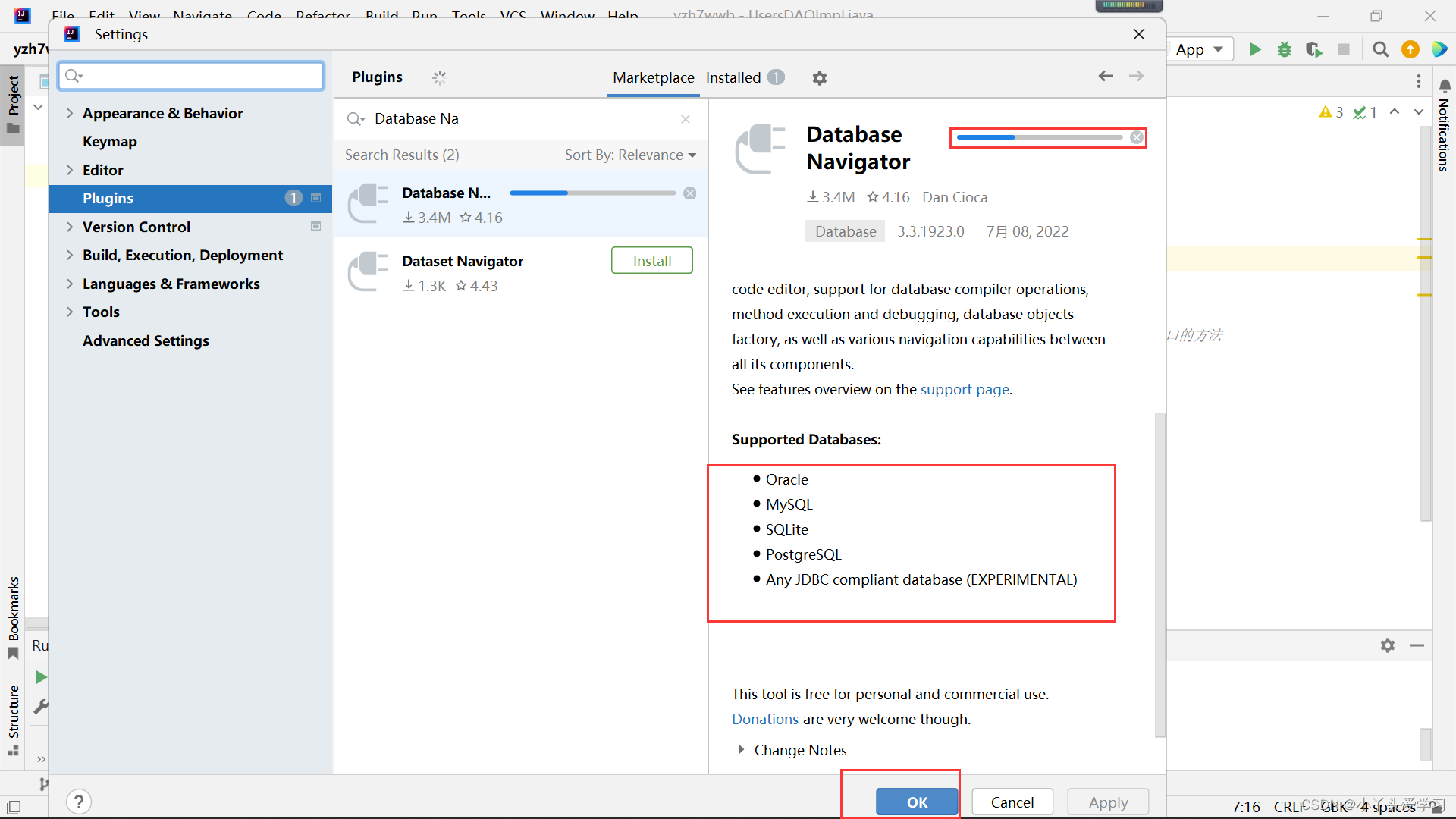Viewport: 1456px width, 819px height.
Task: Switch to Installed plugins tab
Action: click(x=745, y=77)
